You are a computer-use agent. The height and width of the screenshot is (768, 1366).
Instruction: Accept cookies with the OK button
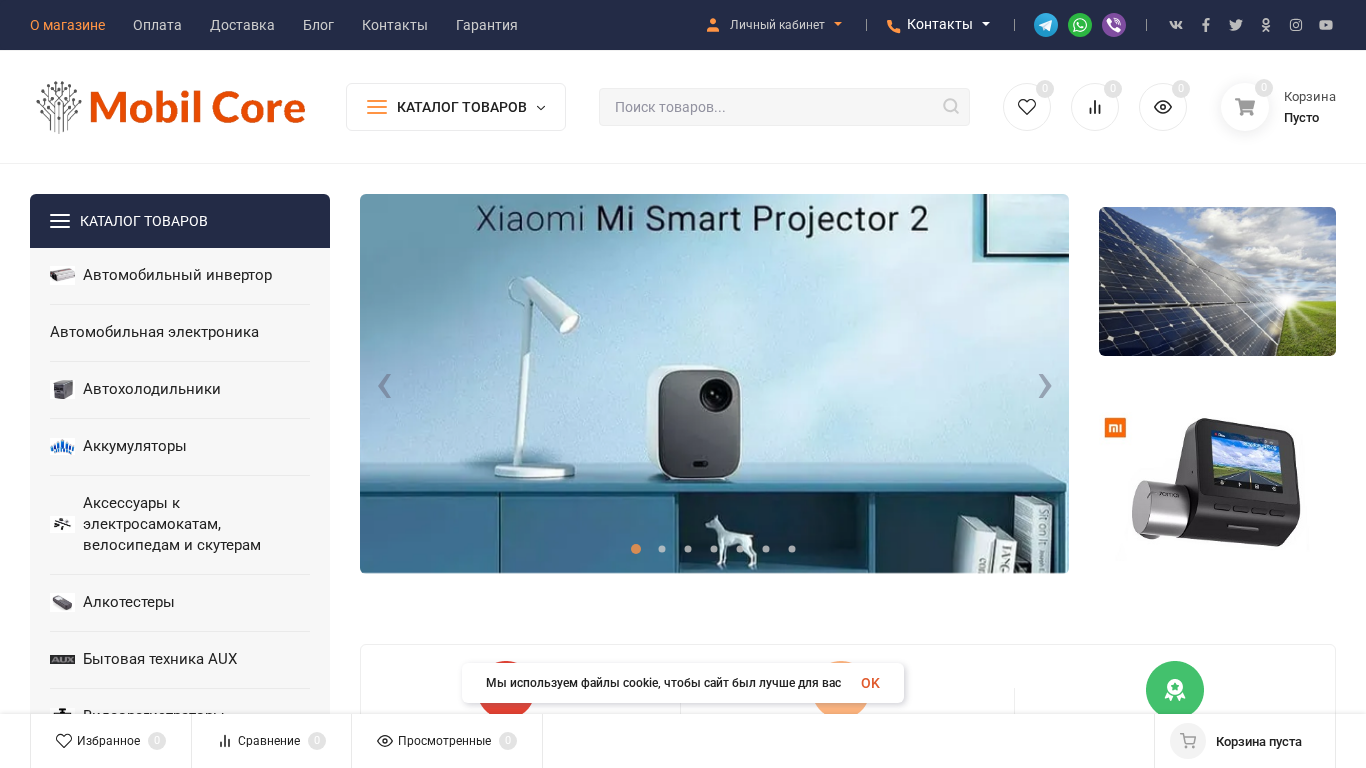click(x=870, y=683)
